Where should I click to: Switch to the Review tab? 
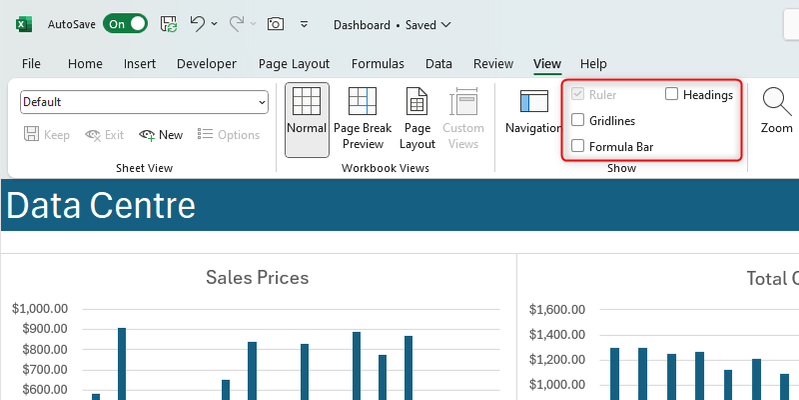493,64
